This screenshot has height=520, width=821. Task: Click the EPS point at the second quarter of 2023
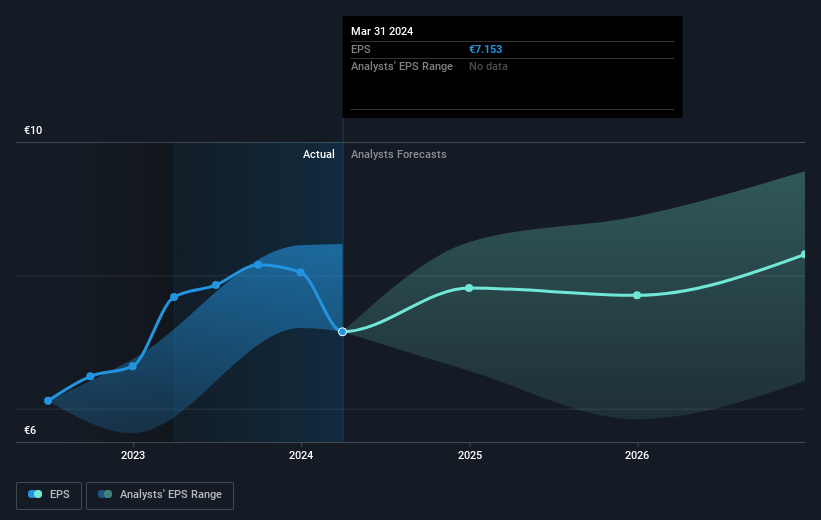174,297
